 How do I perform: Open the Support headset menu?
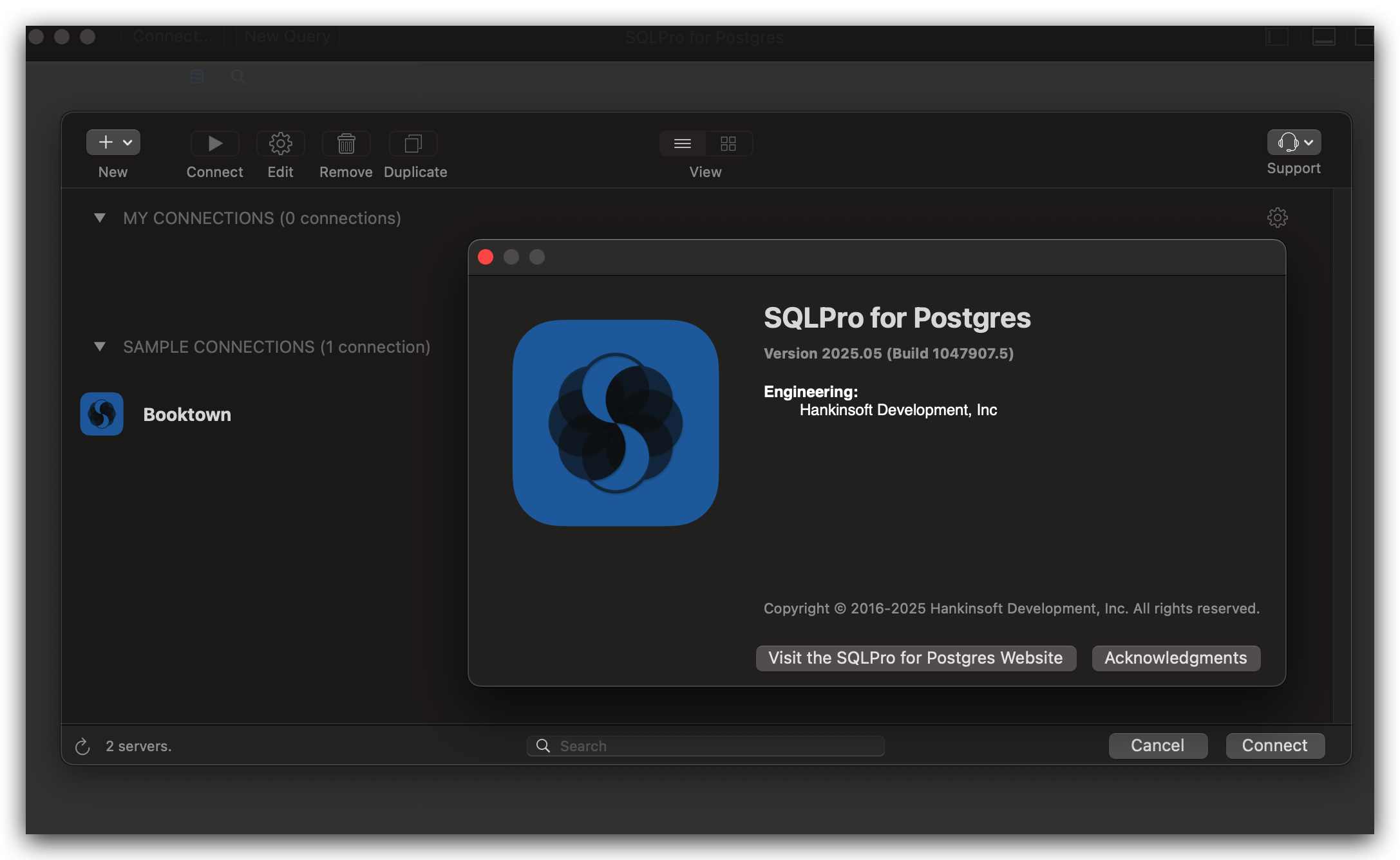(x=1293, y=142)
